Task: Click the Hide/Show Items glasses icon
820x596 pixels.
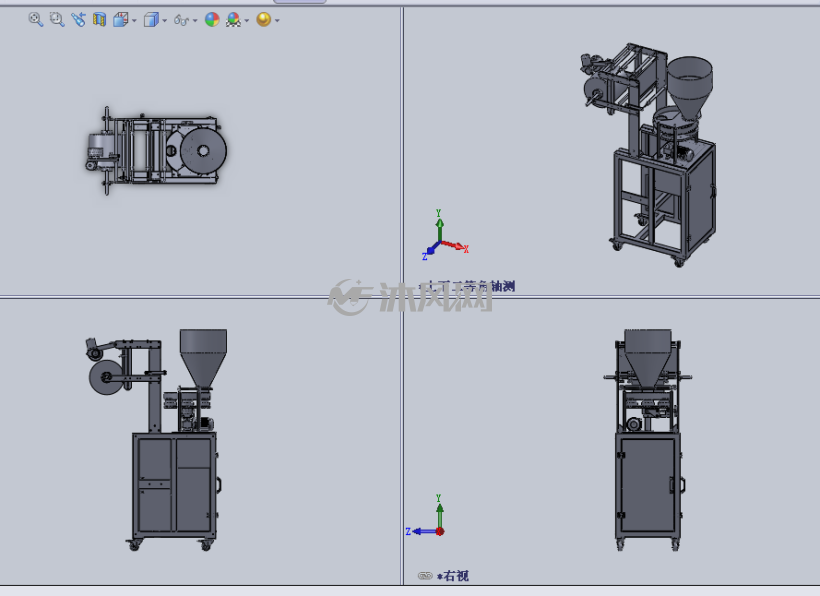Action: [x=181, y=20]
